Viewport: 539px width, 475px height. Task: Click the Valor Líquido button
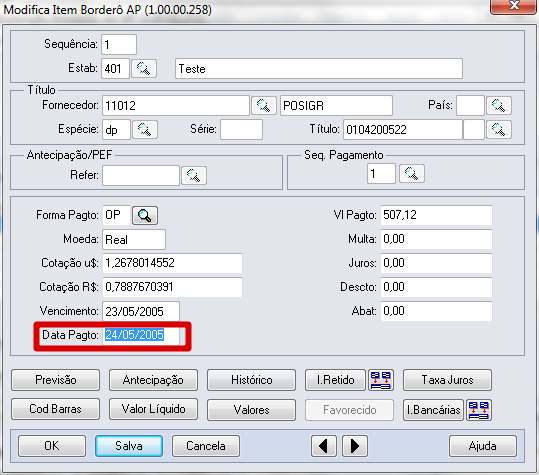153,409
